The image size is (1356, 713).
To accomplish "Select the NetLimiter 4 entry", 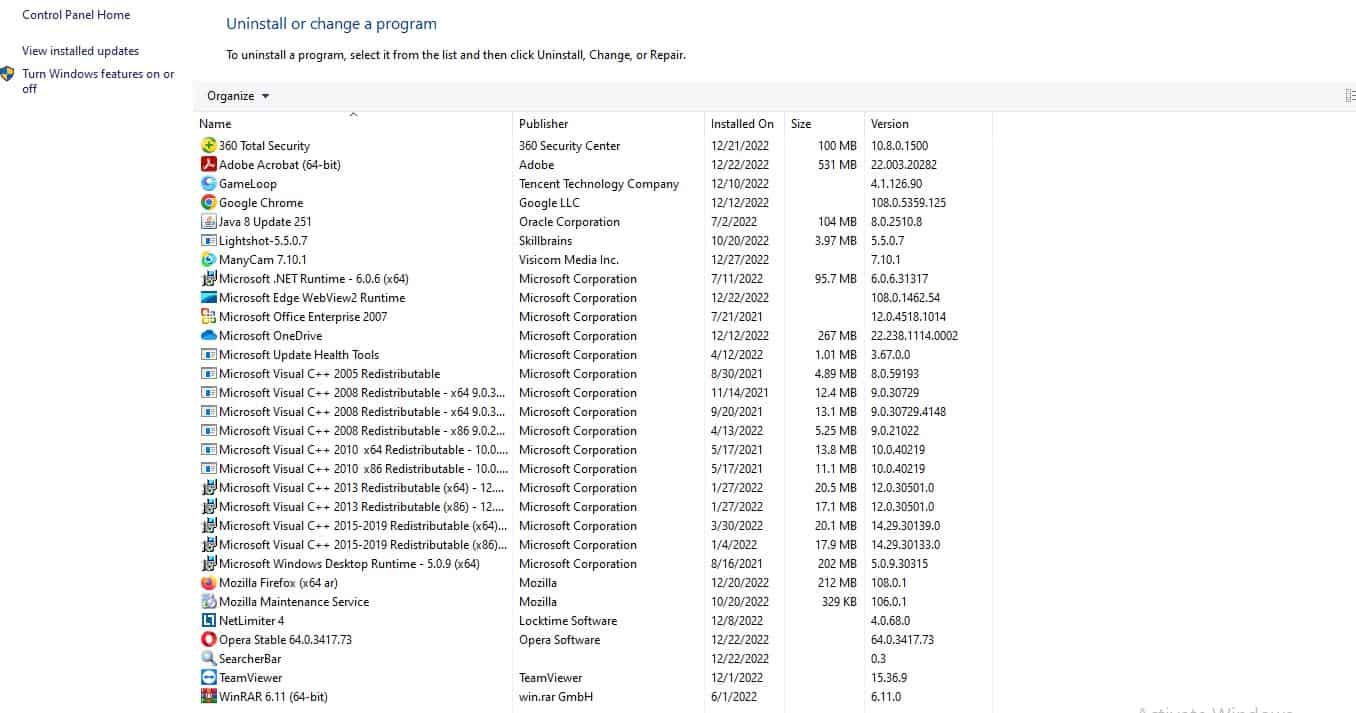I will pyautogui.click(x=251, y=621).
